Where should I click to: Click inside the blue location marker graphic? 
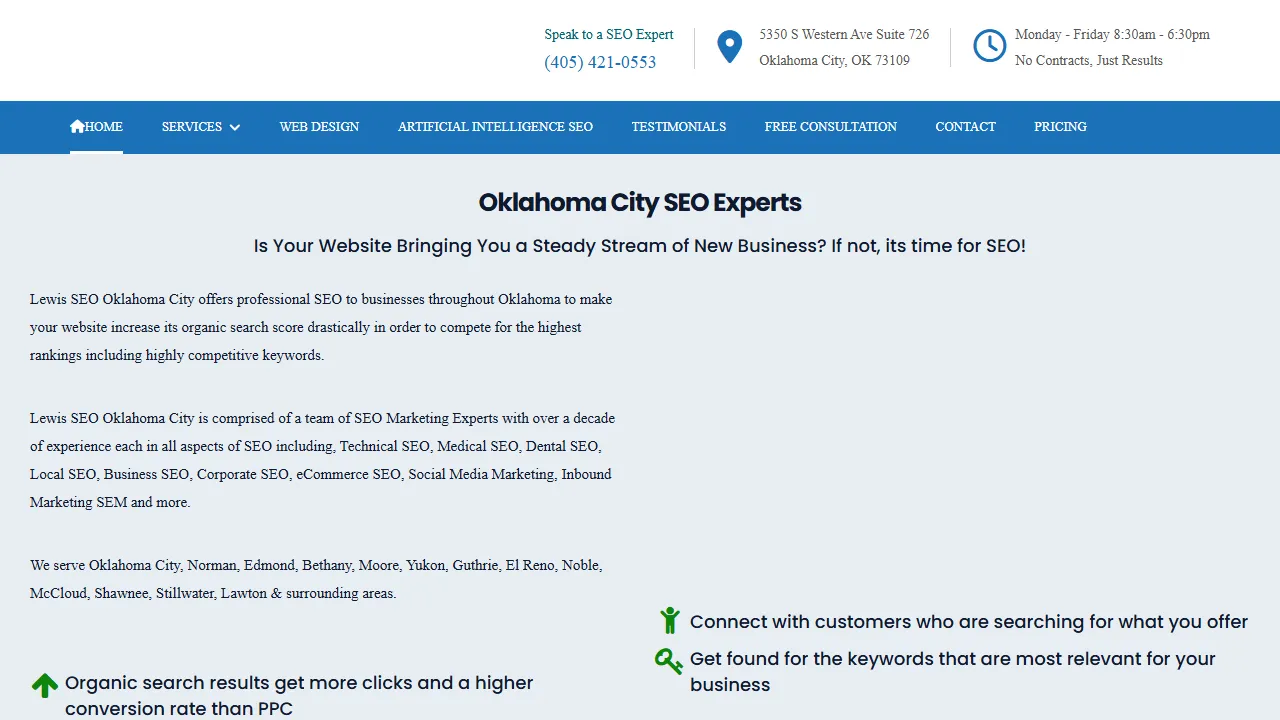tap(729, 42)
